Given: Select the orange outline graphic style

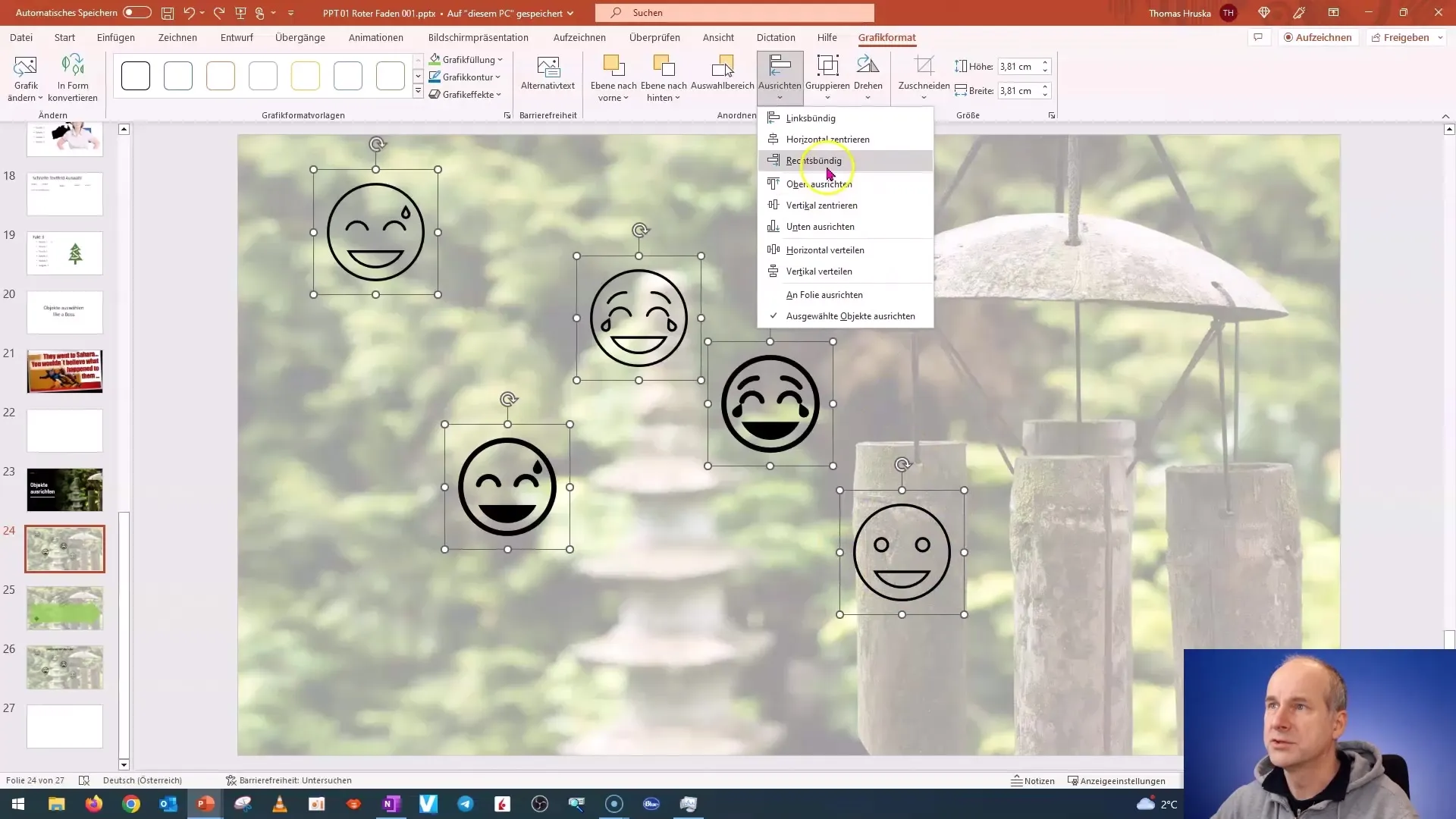Looking at the screenshot, I should pos(221,76).
